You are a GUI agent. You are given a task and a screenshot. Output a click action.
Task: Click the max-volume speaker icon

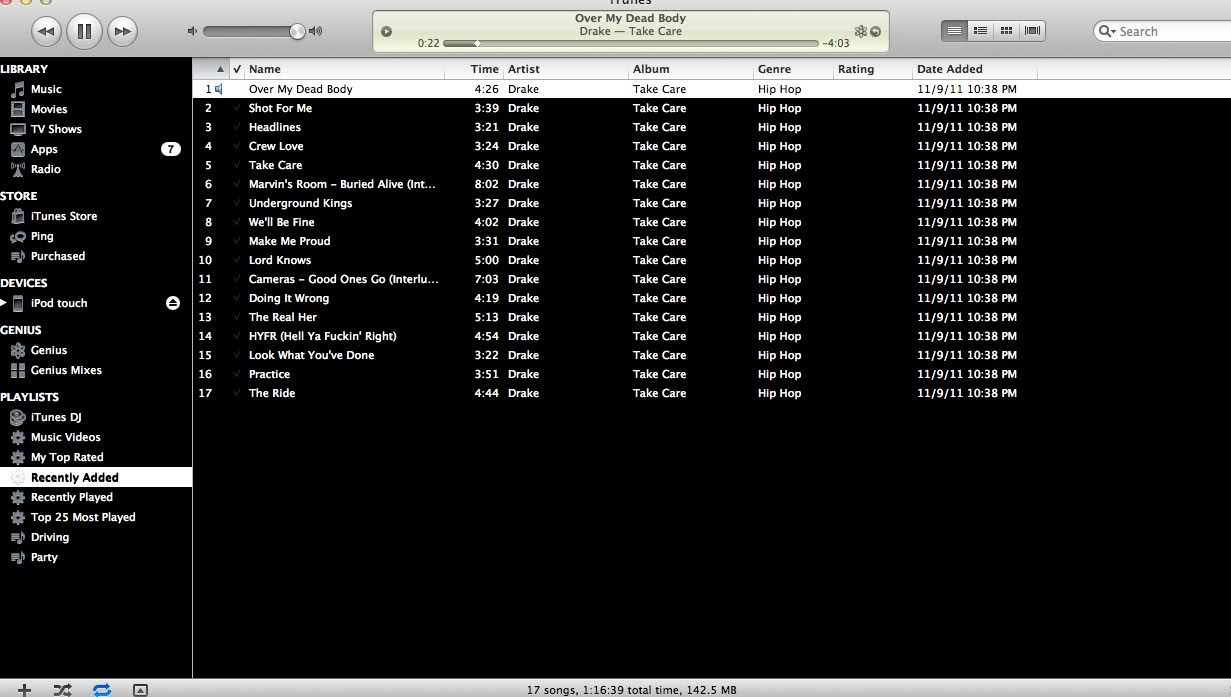(x=316, y=31)
